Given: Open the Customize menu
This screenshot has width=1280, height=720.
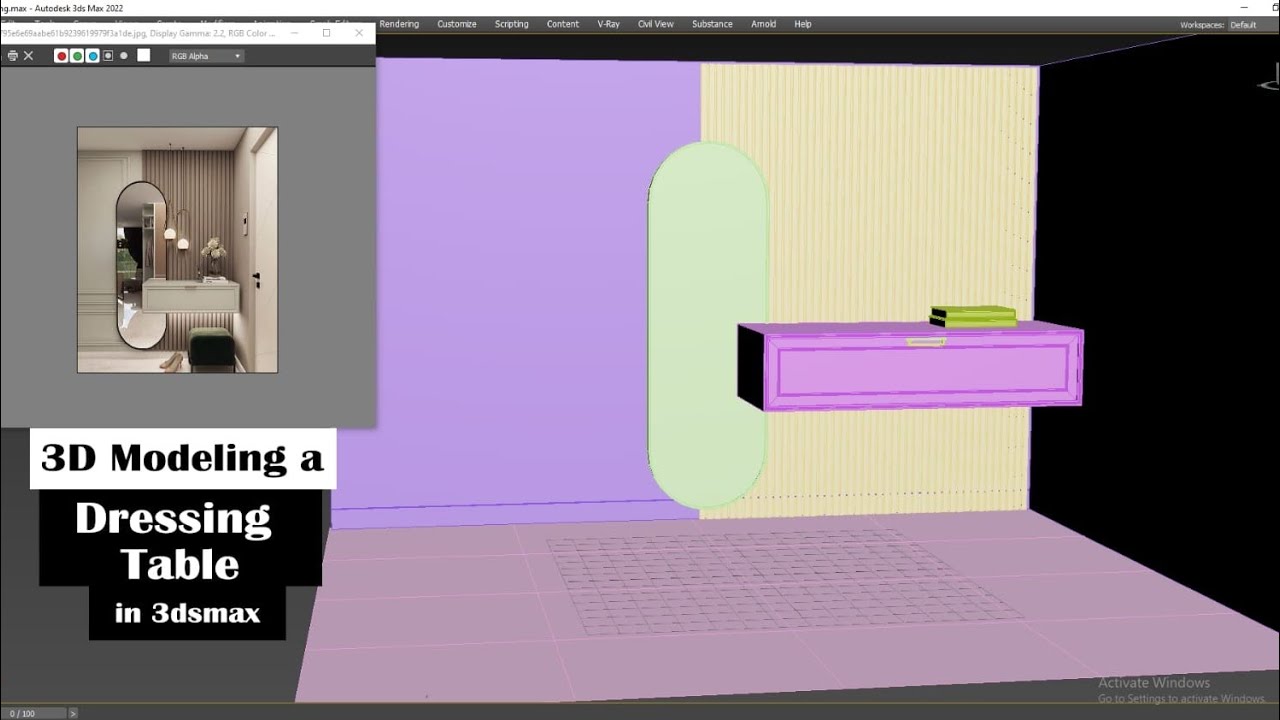Looking at the screenshot, I should click(x=457, y=24).
